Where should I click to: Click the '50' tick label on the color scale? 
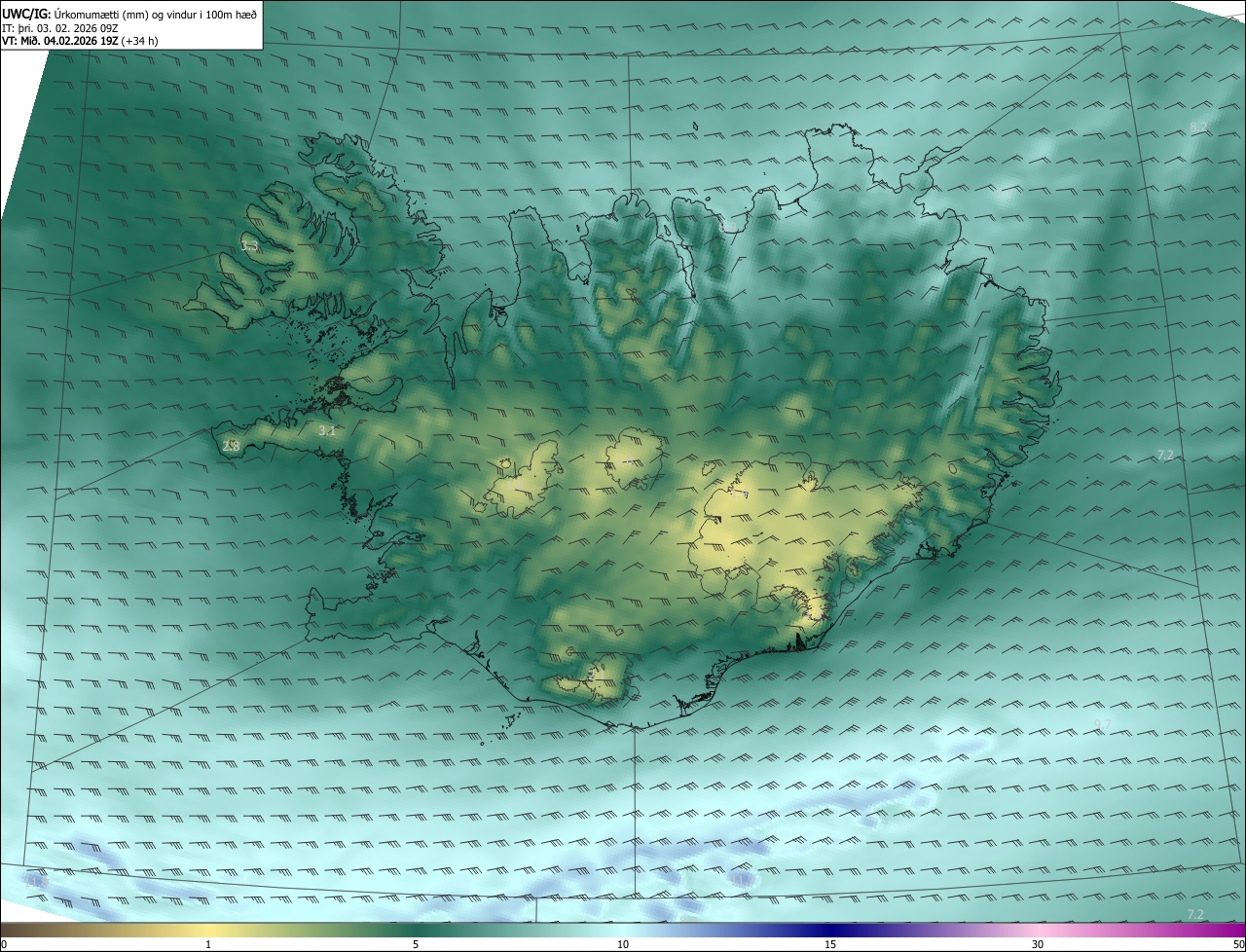pos(1238,944)
